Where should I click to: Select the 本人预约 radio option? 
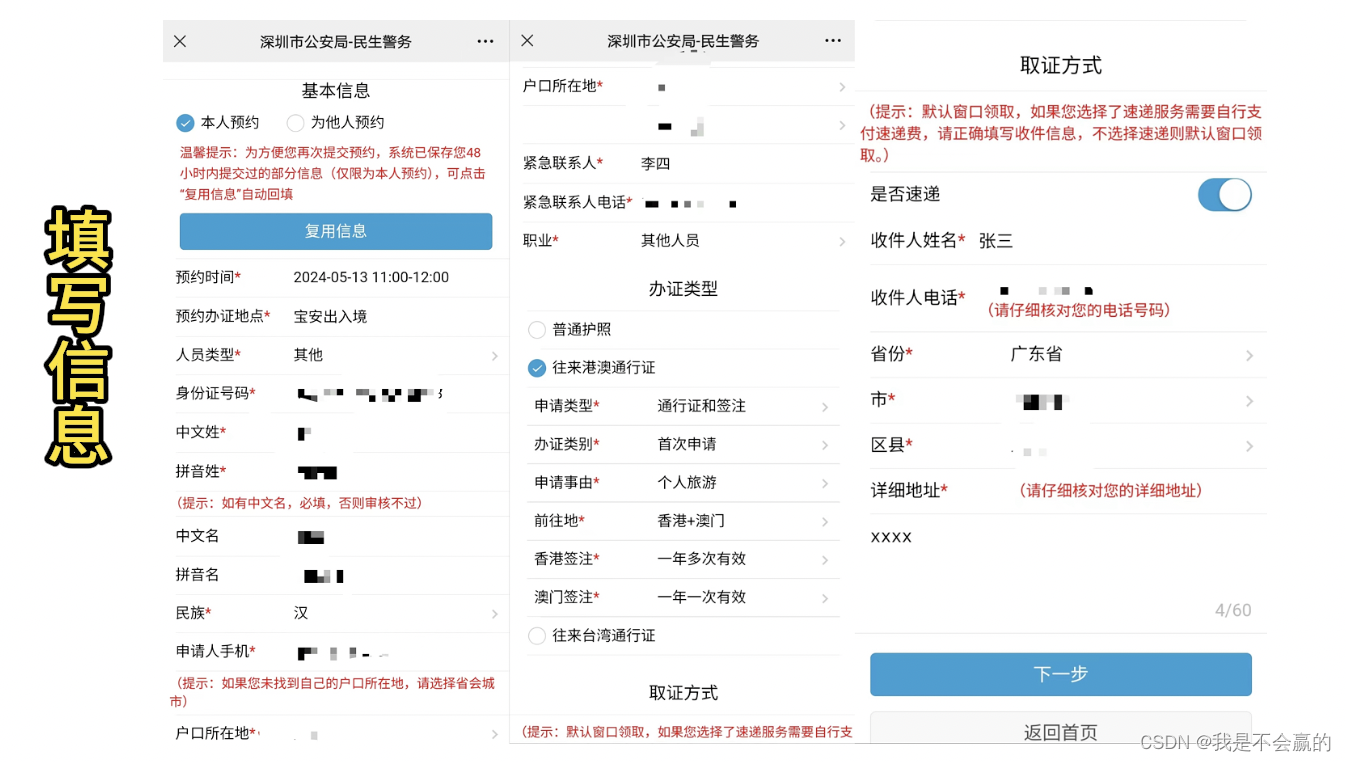[185, 123]
